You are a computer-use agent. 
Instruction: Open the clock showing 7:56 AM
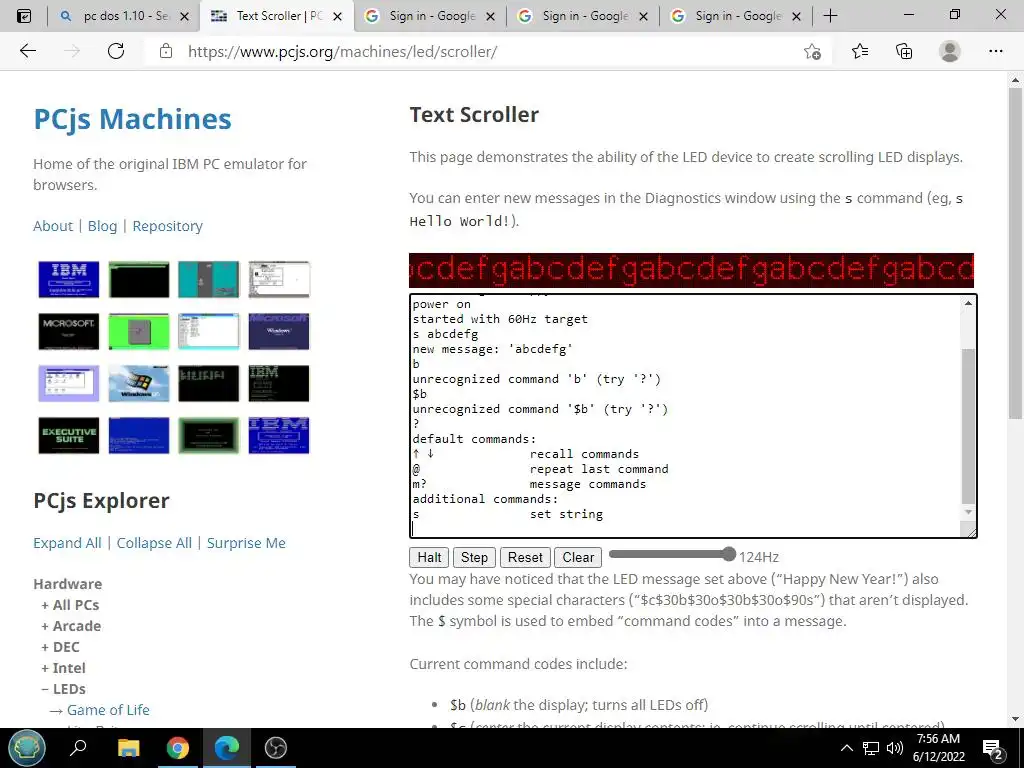coord(938,748)
